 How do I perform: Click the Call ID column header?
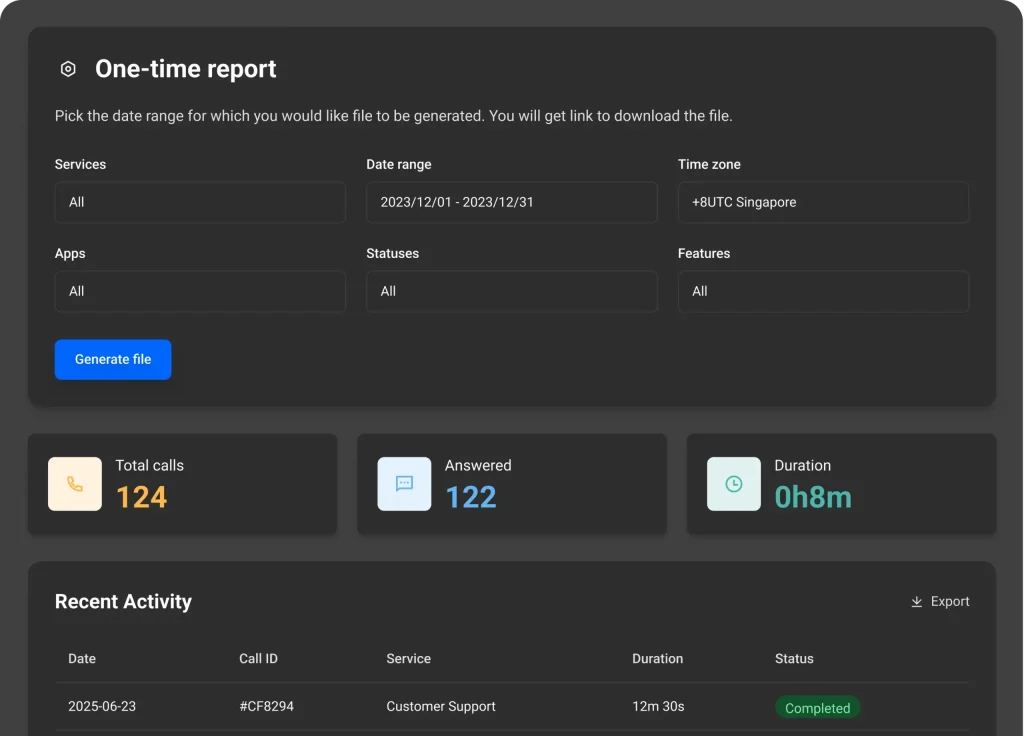pos(258,659)
